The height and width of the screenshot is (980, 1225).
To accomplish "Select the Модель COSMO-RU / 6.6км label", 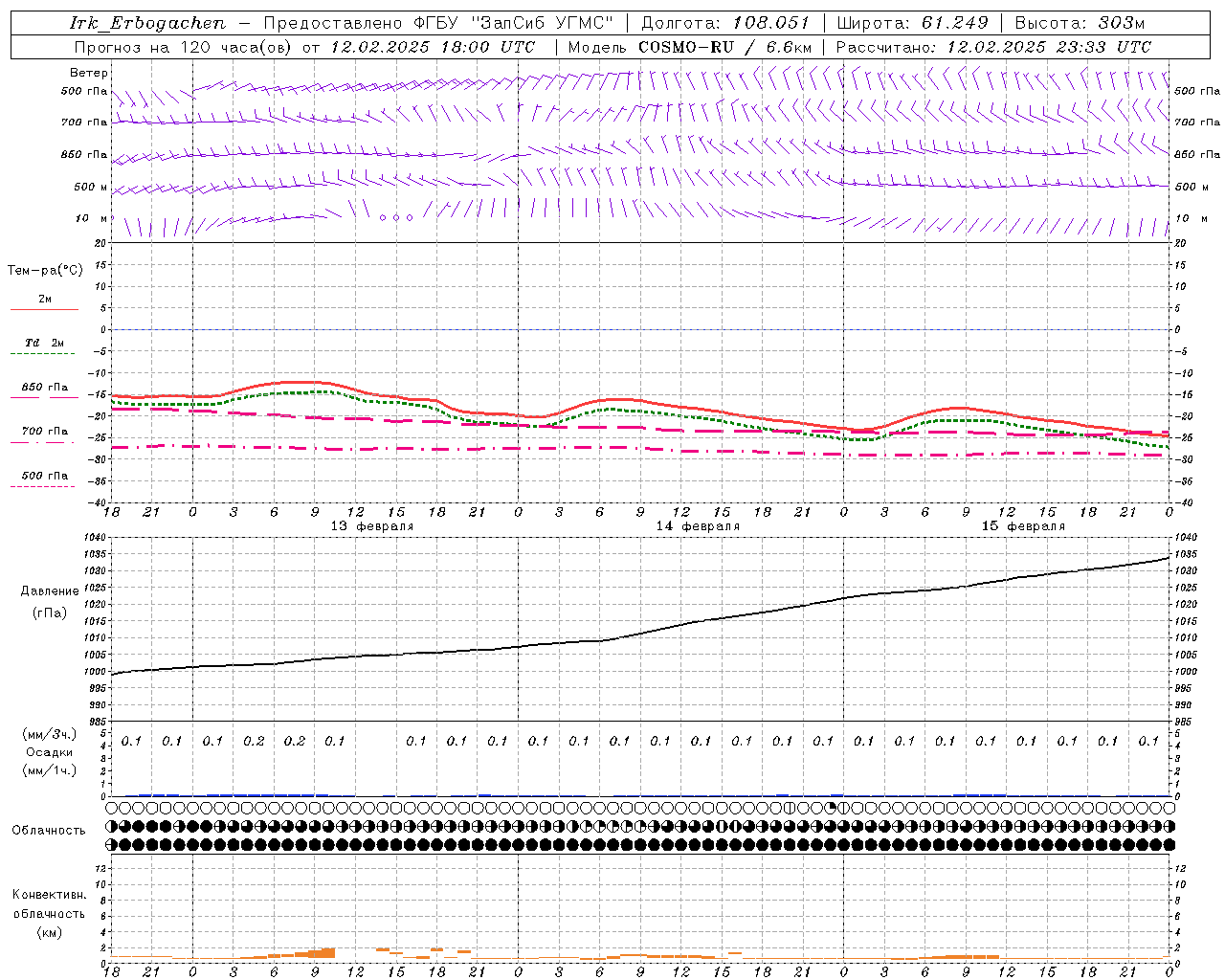I will click(x=690, y=47).
